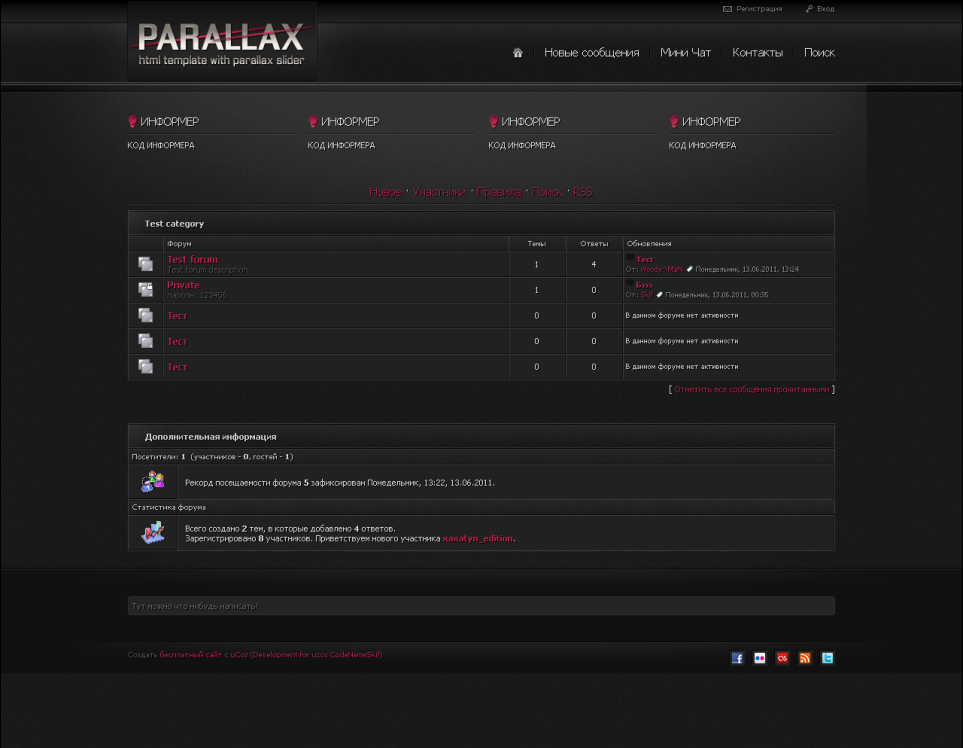Open the Test forum link
The height and width of the screenshot is (748, 963).
(192, 259)
